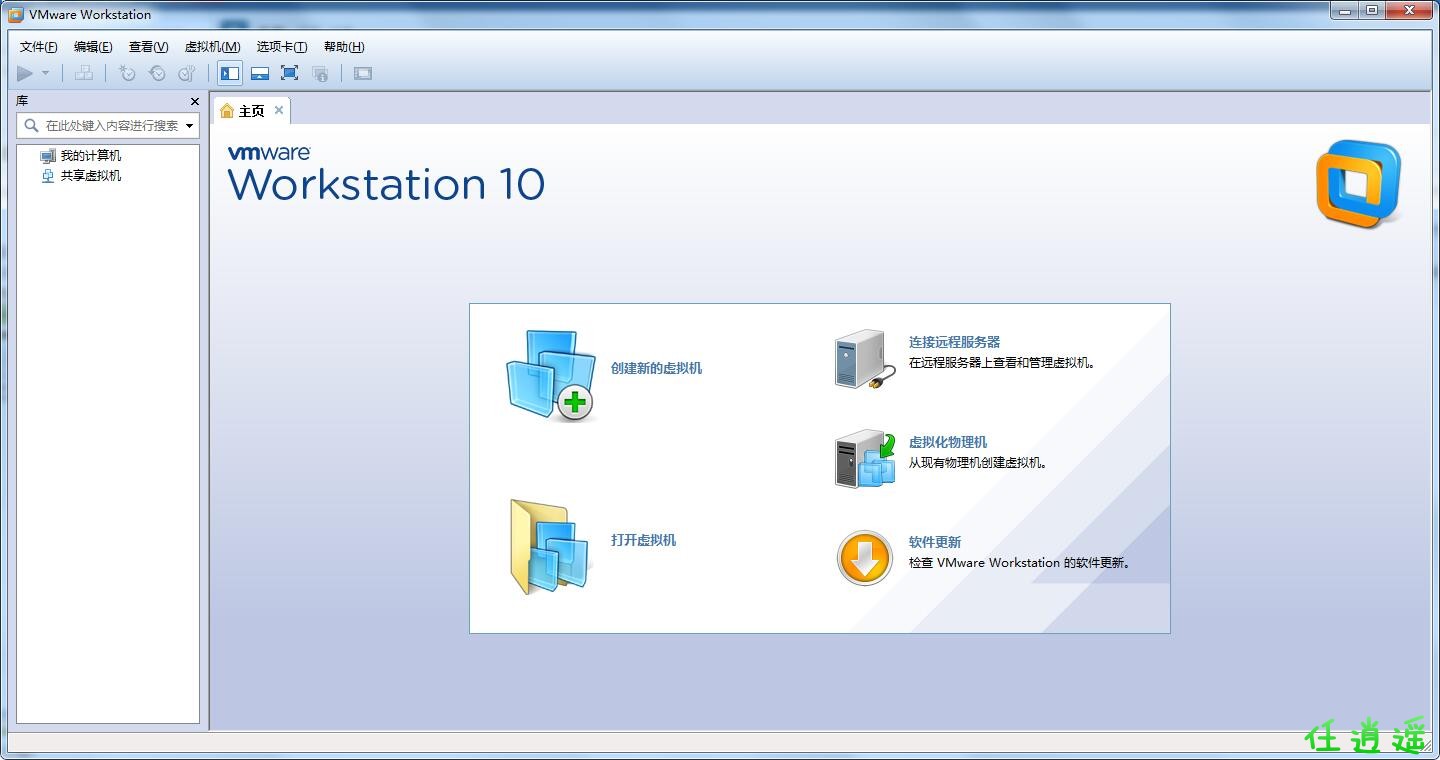This screenshot has height=760, width=1440.
Task: Select 共享虚拟机 in the library tree
Action: tap(90, 176)
